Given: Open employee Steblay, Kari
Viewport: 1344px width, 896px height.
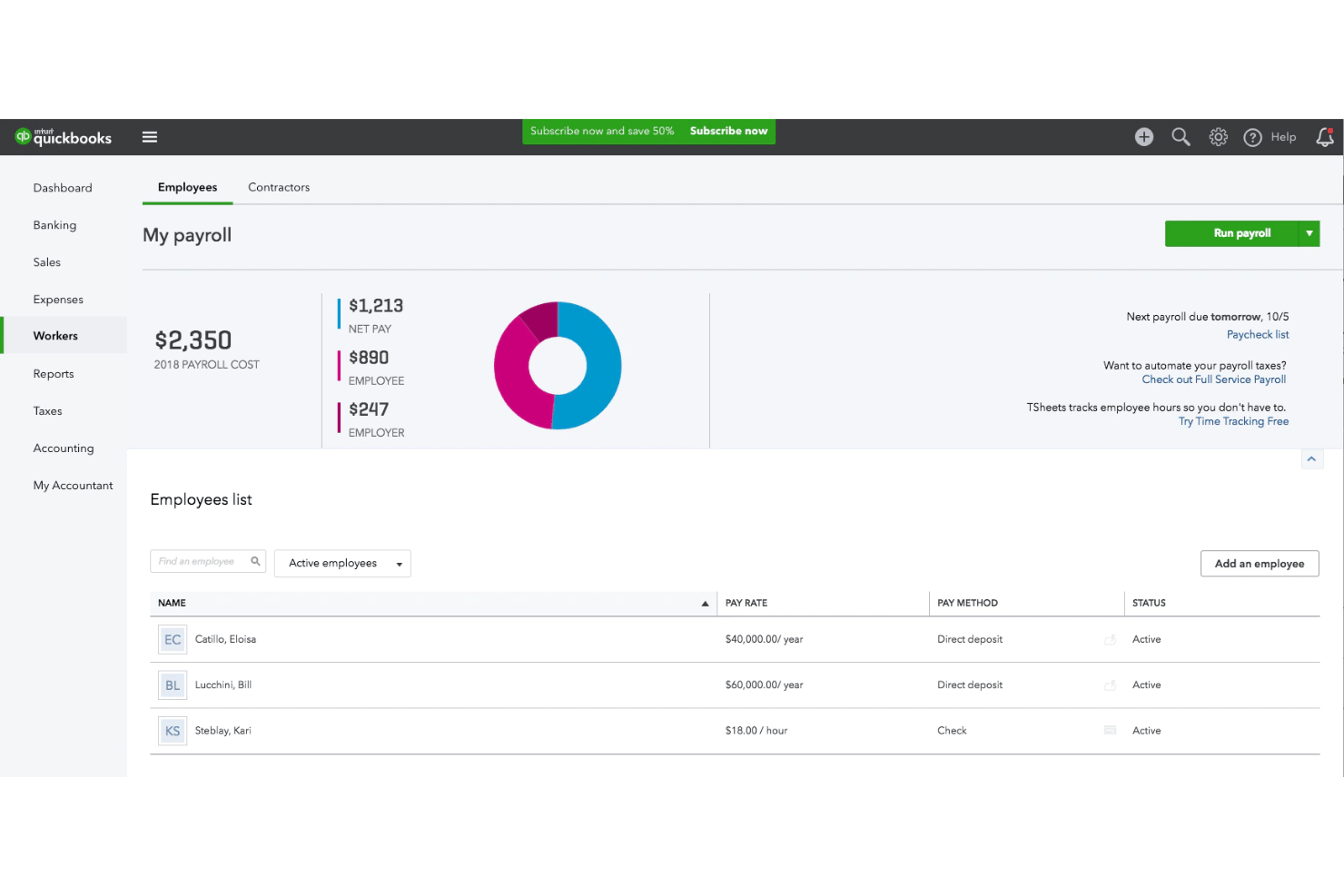Looking at the screenshot, I should click(222, 731).
